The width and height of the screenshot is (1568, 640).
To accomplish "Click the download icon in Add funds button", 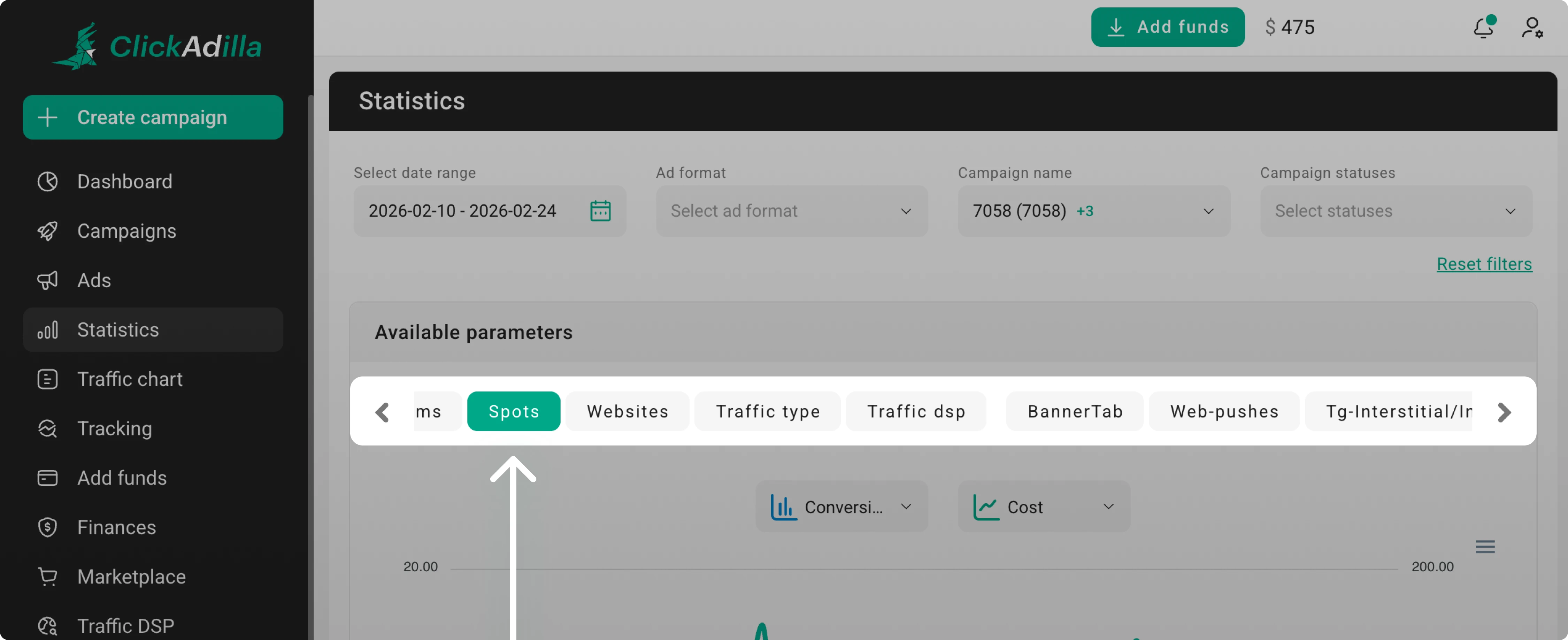I will [1115, 27].
